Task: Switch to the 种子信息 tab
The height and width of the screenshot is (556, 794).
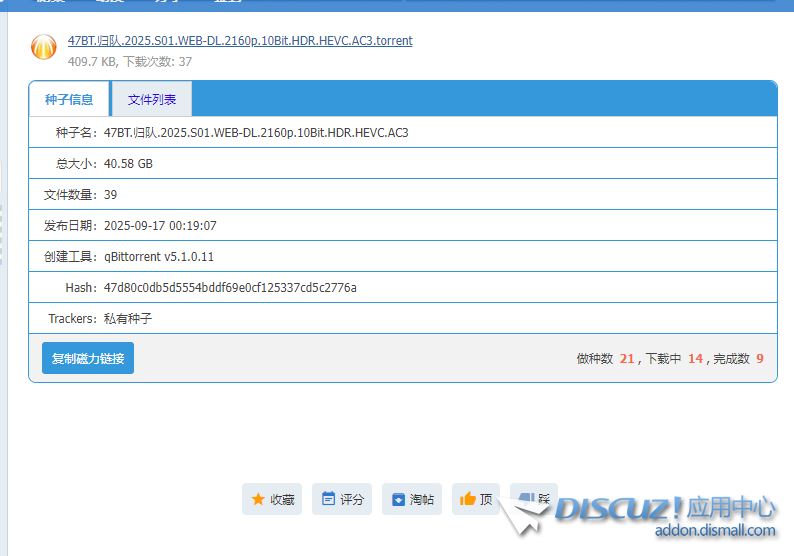Action: point(69,99)
